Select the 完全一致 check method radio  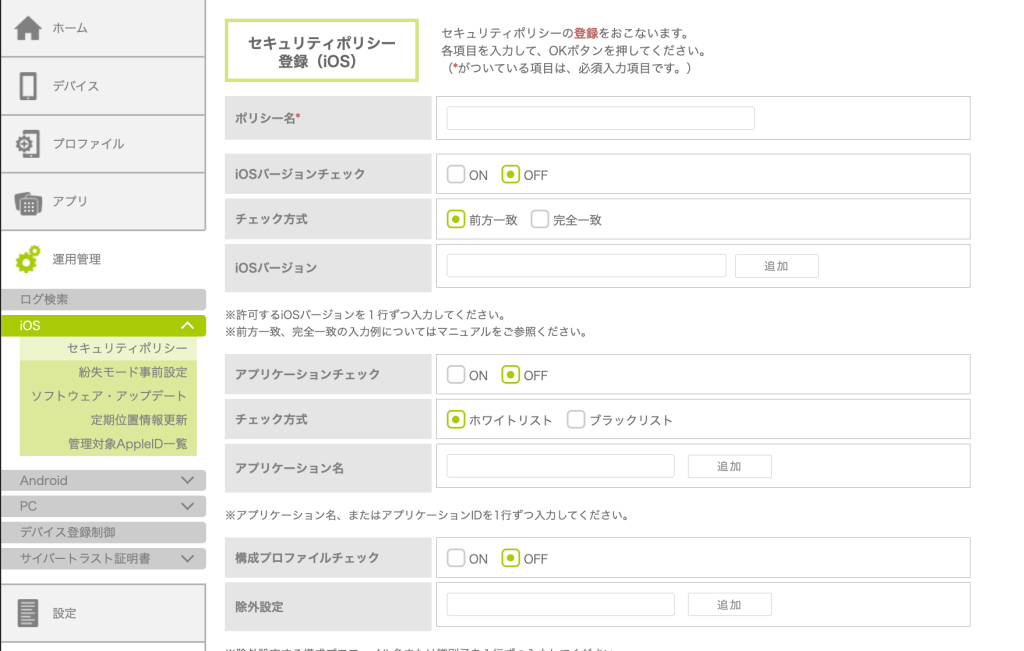540,219
